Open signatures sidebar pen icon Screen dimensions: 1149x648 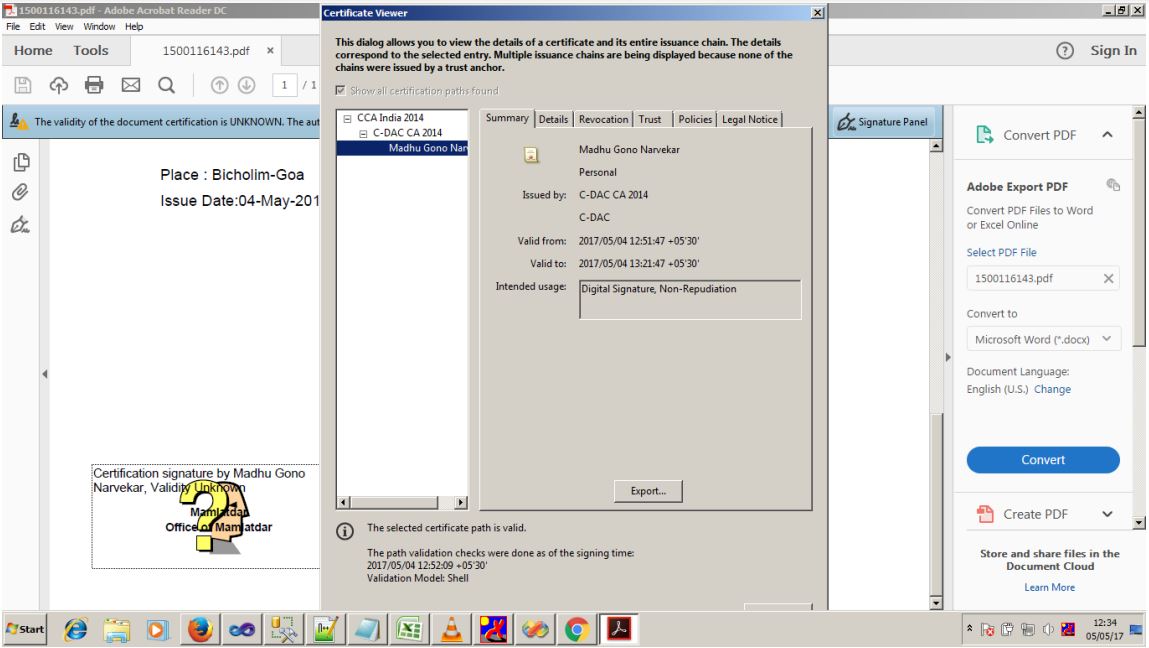21,224
